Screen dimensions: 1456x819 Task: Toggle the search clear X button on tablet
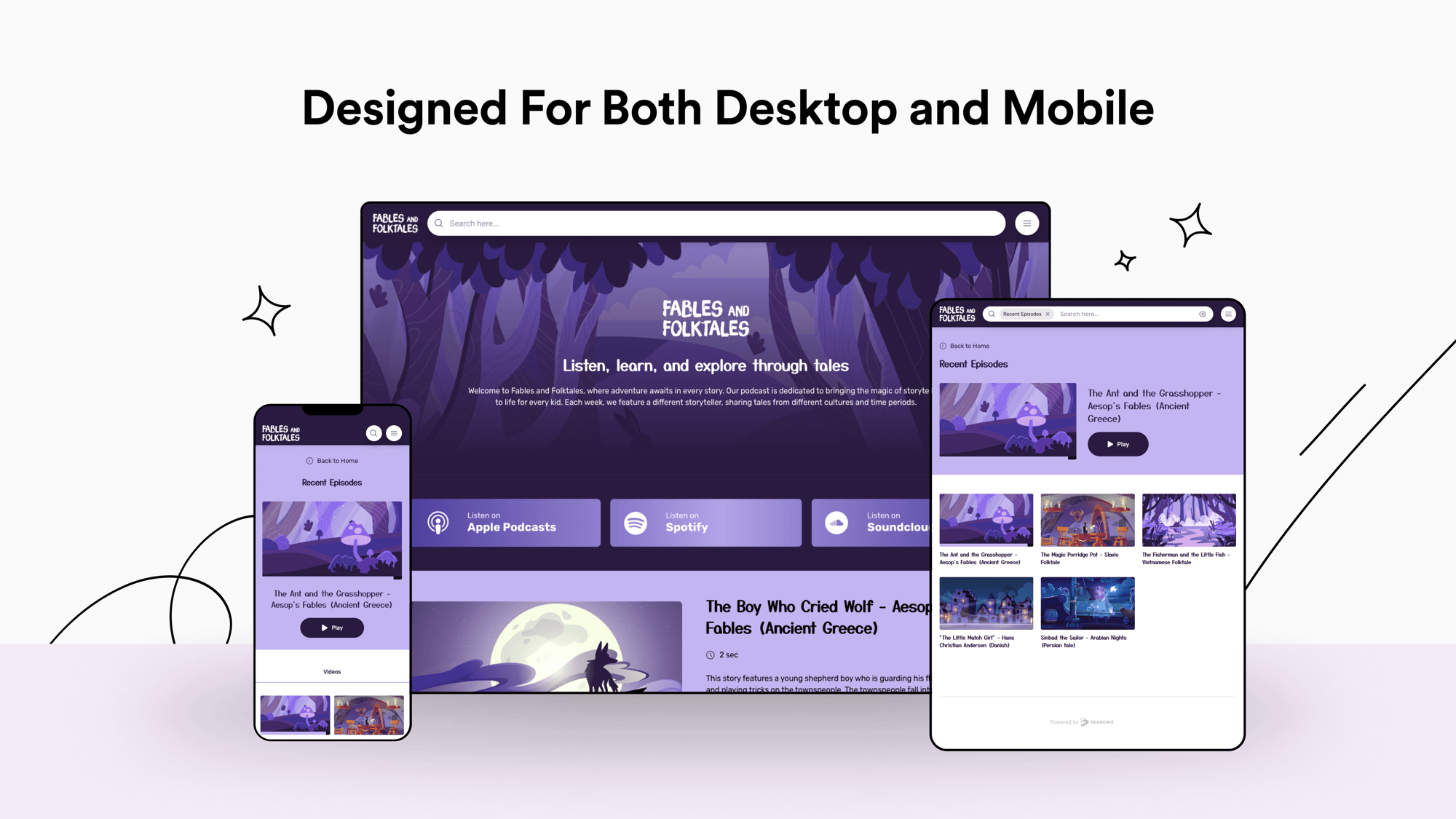(x=1202, y=314)
